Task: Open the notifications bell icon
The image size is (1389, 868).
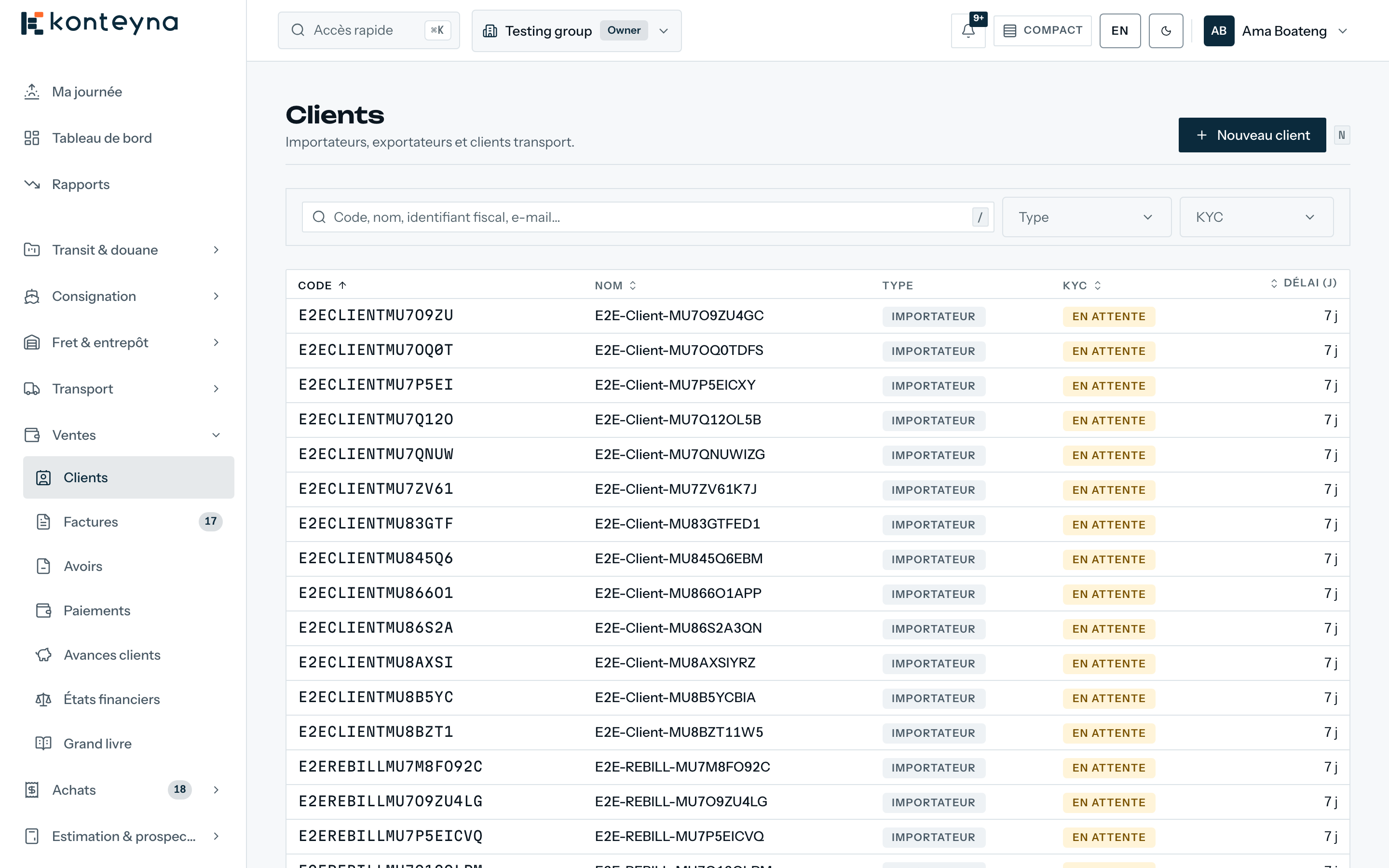Action: (x=967, y=31)
